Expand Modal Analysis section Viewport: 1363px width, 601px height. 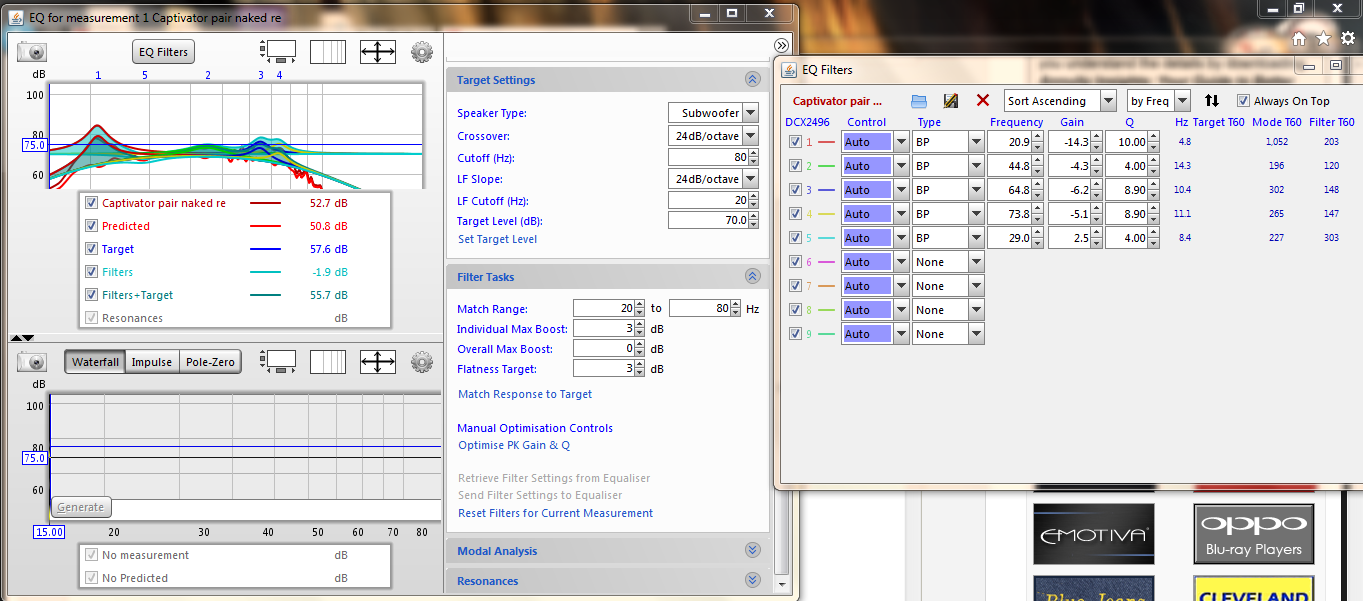point(753,551)
